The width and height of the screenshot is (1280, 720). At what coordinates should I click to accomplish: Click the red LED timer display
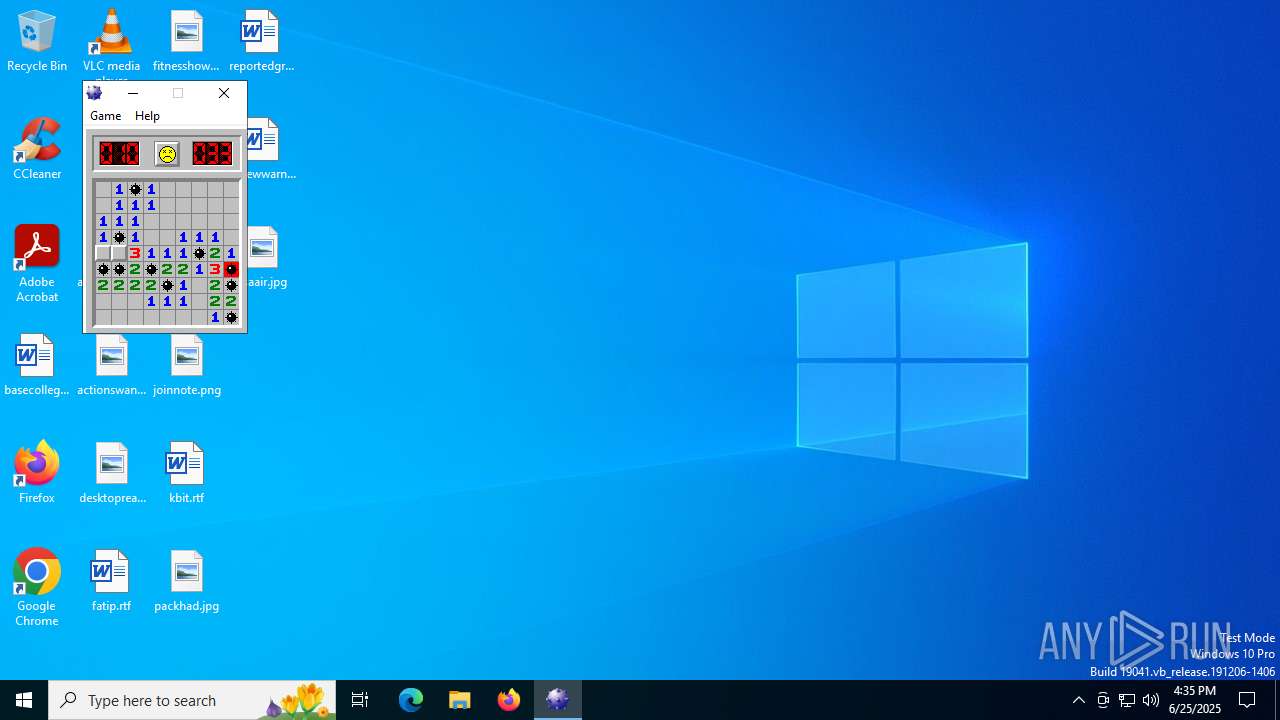212,153
